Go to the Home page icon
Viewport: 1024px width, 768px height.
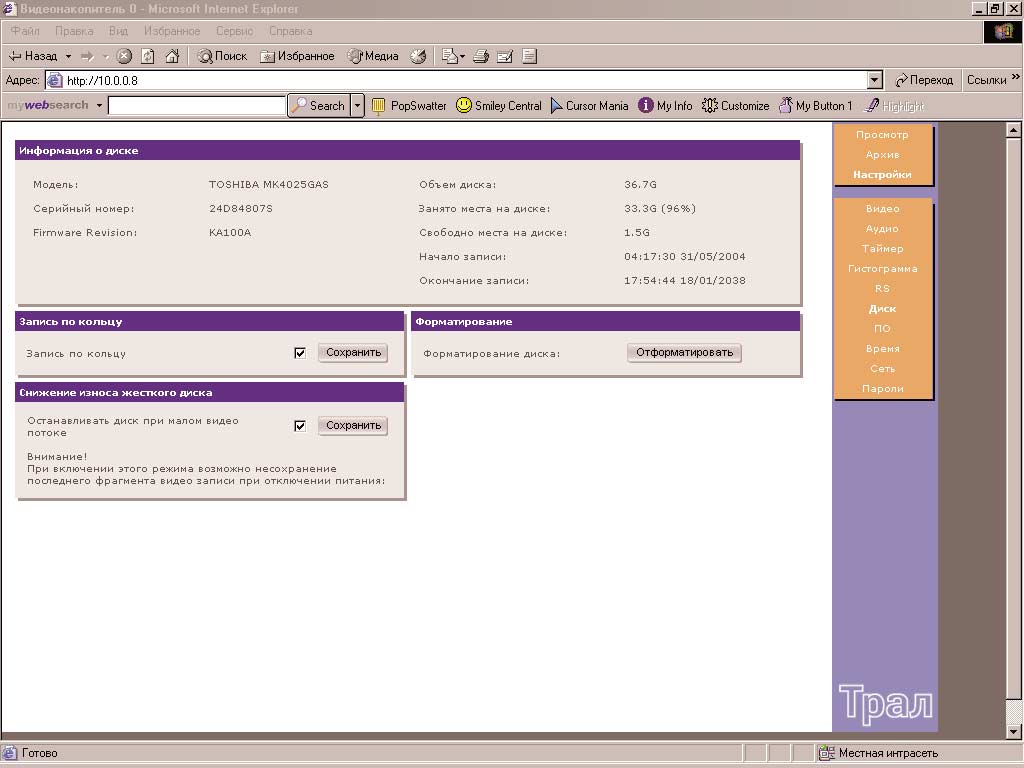pyautogui.click(x=172, y=56)
